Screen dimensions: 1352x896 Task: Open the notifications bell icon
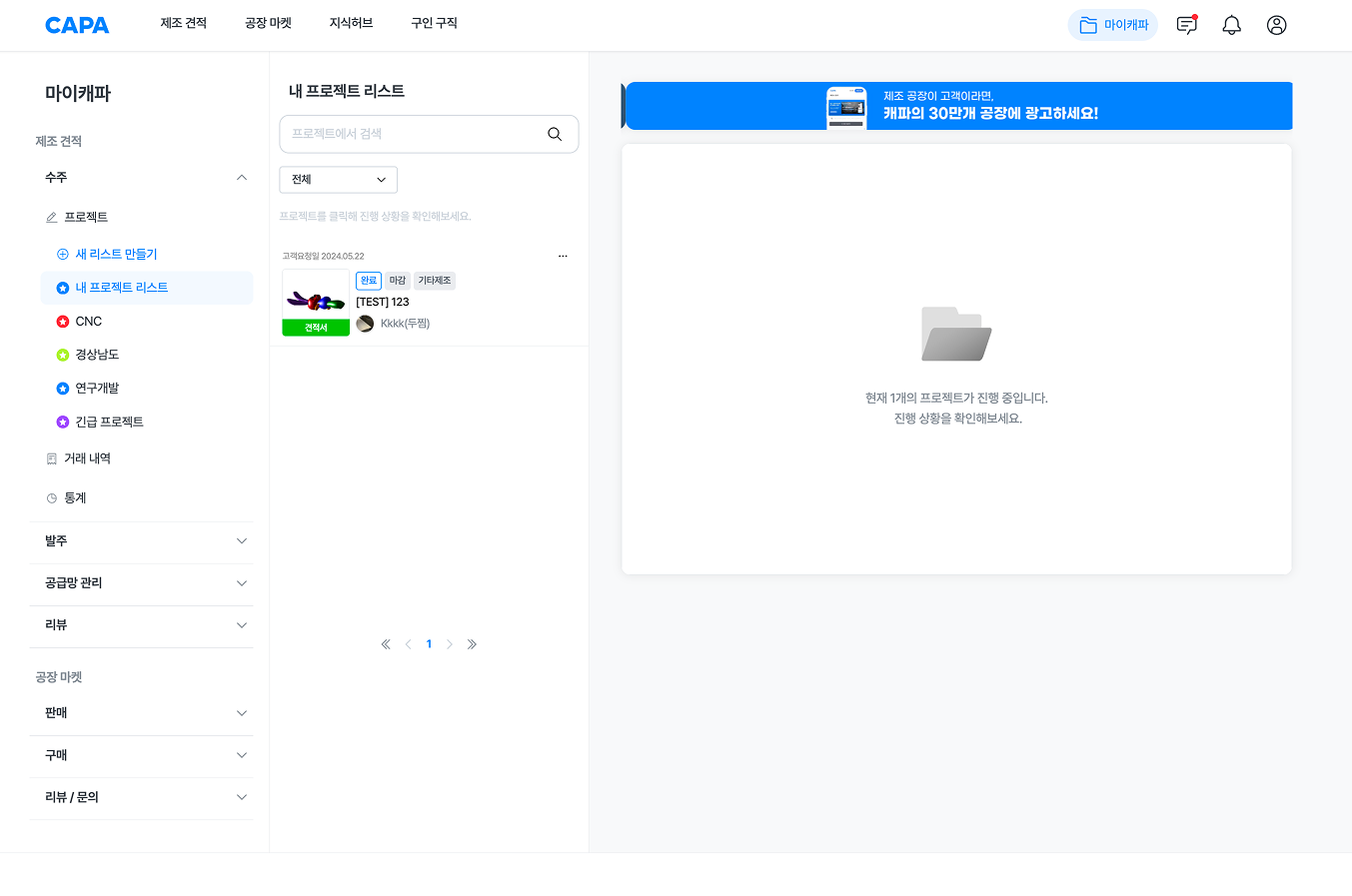[x=1231, y=25]
